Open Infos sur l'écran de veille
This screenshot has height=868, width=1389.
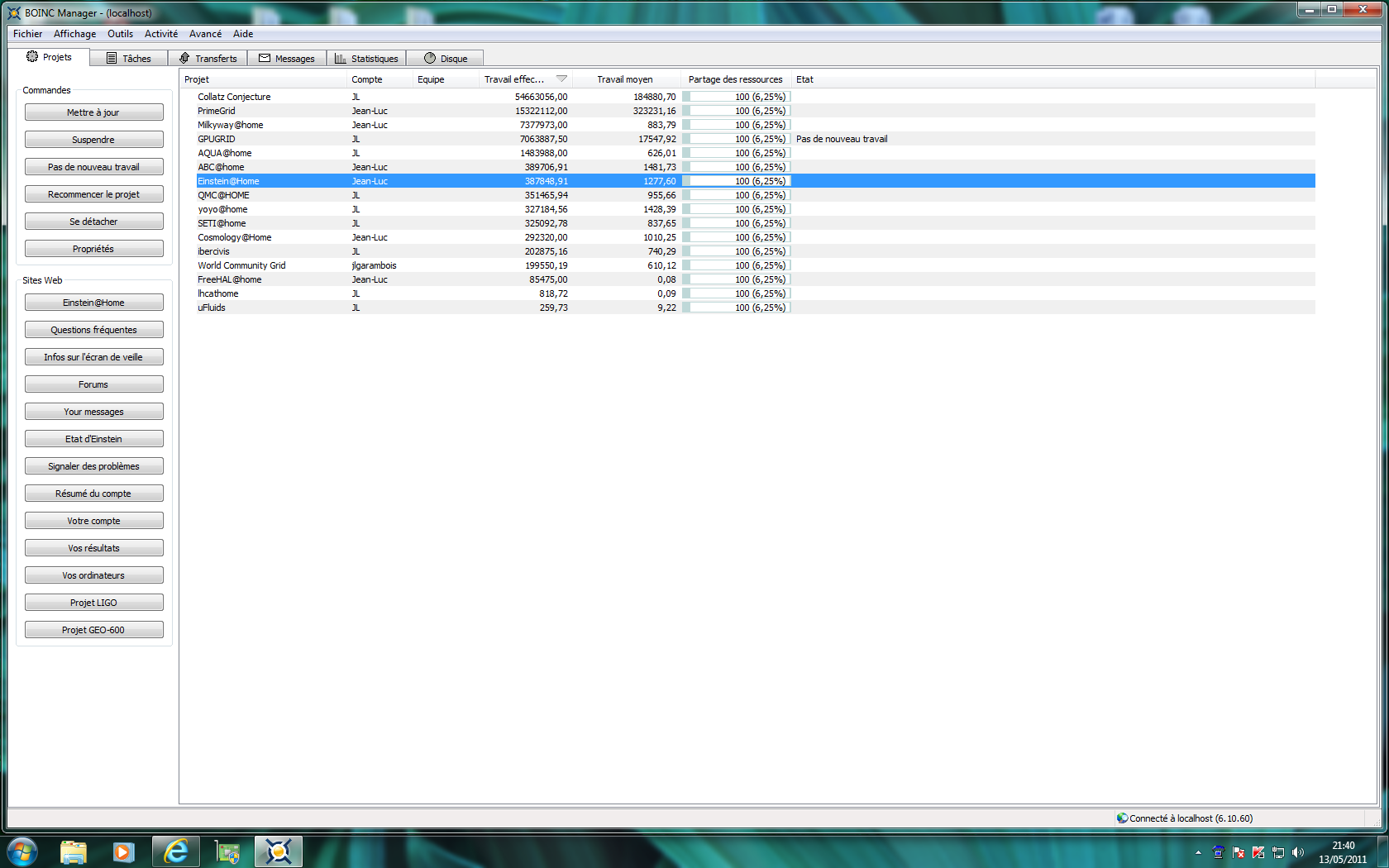[93, 357]
